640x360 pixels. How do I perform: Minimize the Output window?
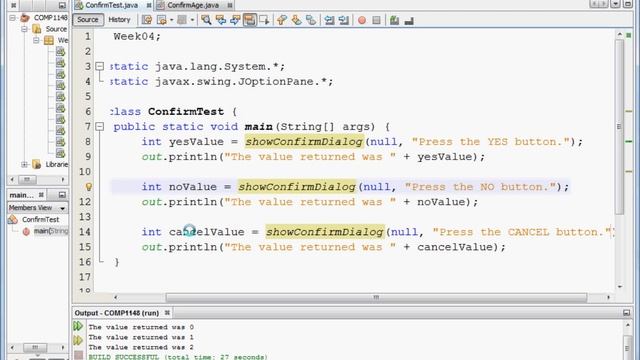coord(627,313)
